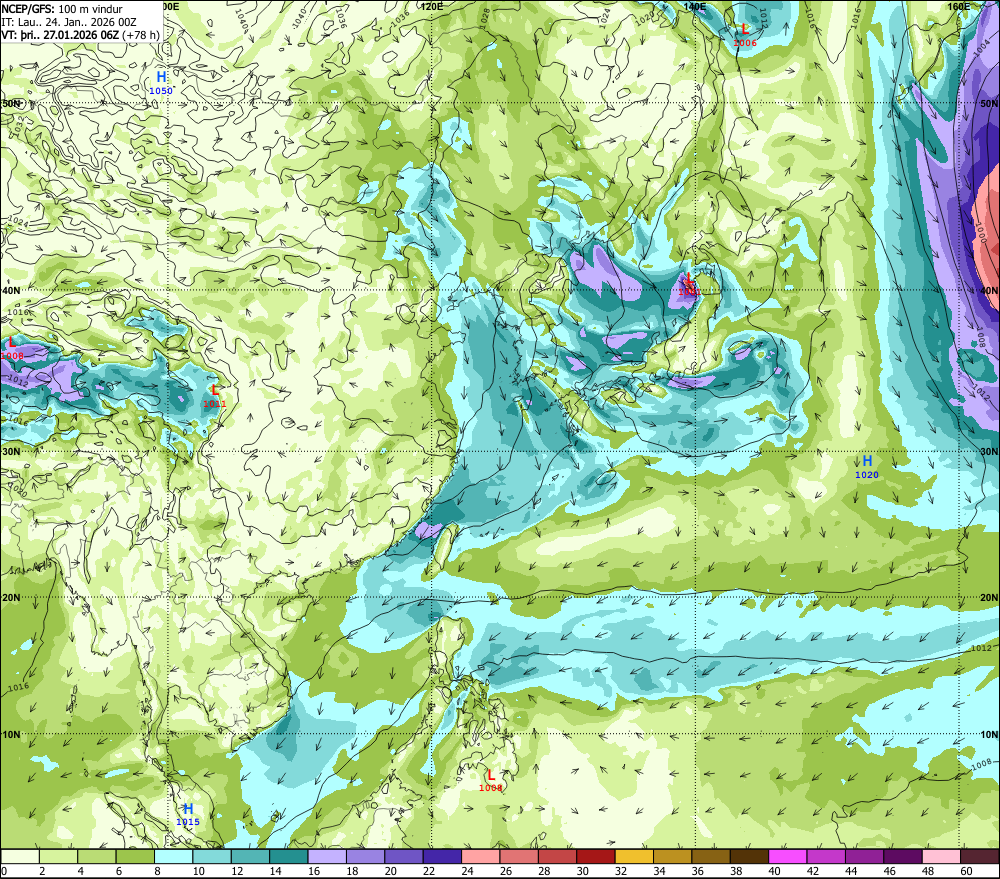This screenshot has width=1000, height=879.
Task: Pick the brown swatch between 36 and 38
Action: click(x=711, y=856)
